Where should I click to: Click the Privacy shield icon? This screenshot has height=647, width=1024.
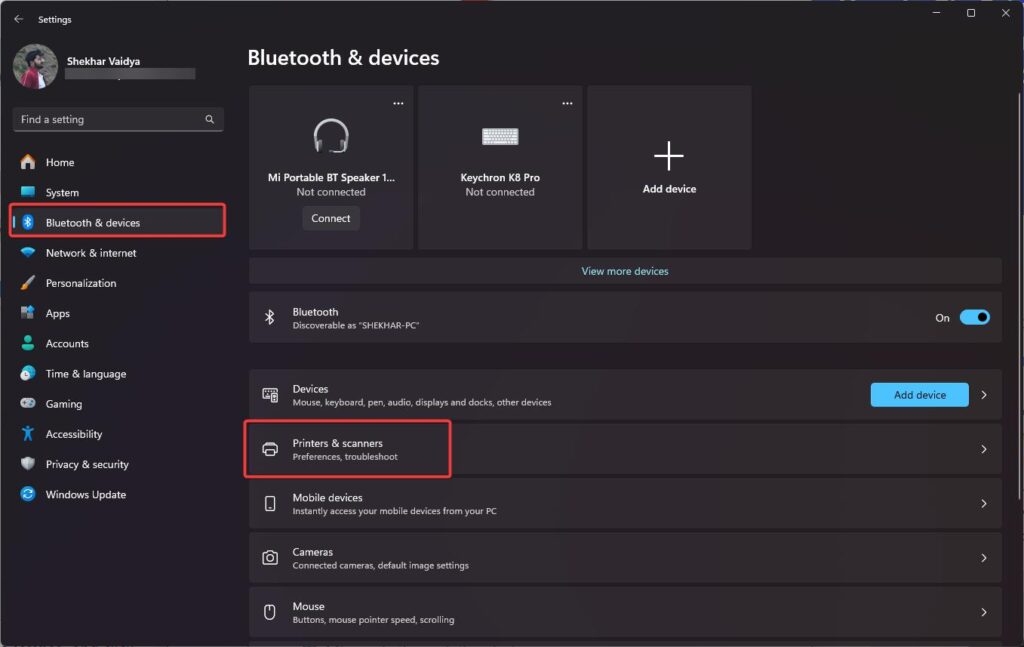coord(27,464)
